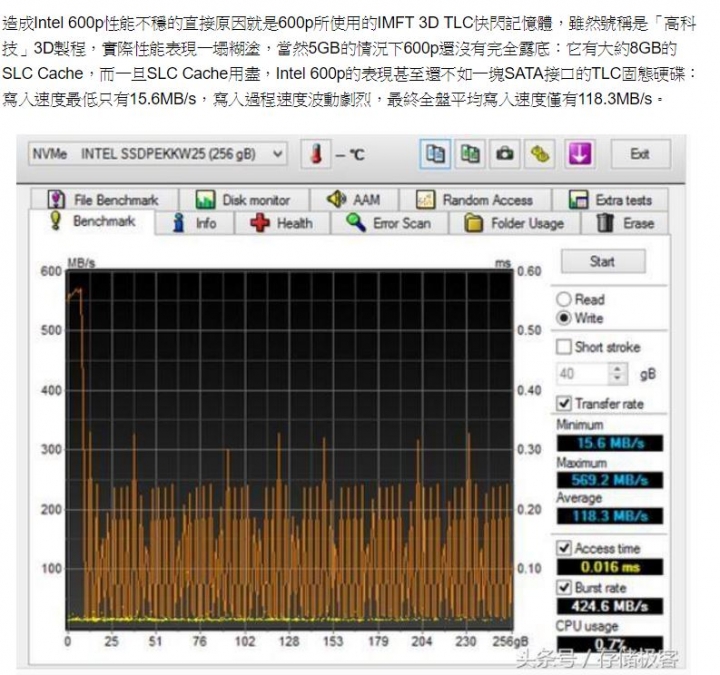Switch to the AAM tab
The height and width of the screenshot is (675, 720).
click(354, 200)
